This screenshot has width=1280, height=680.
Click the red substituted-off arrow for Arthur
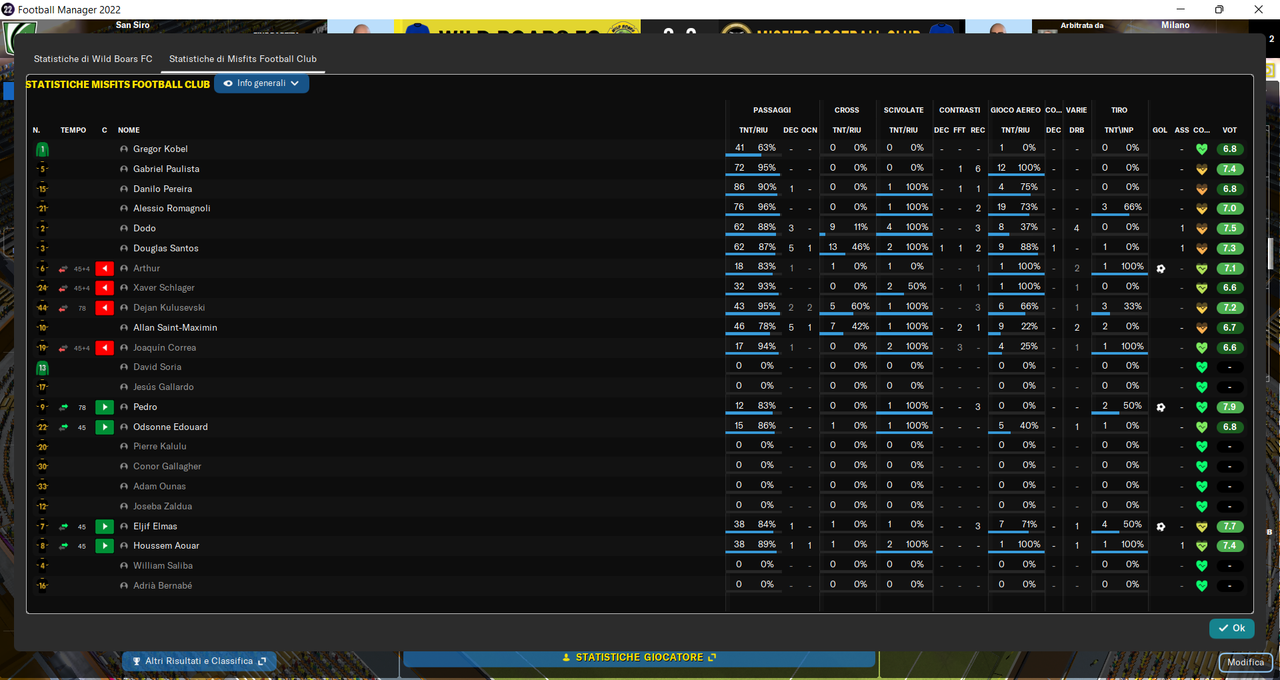(x=104, y=268)
